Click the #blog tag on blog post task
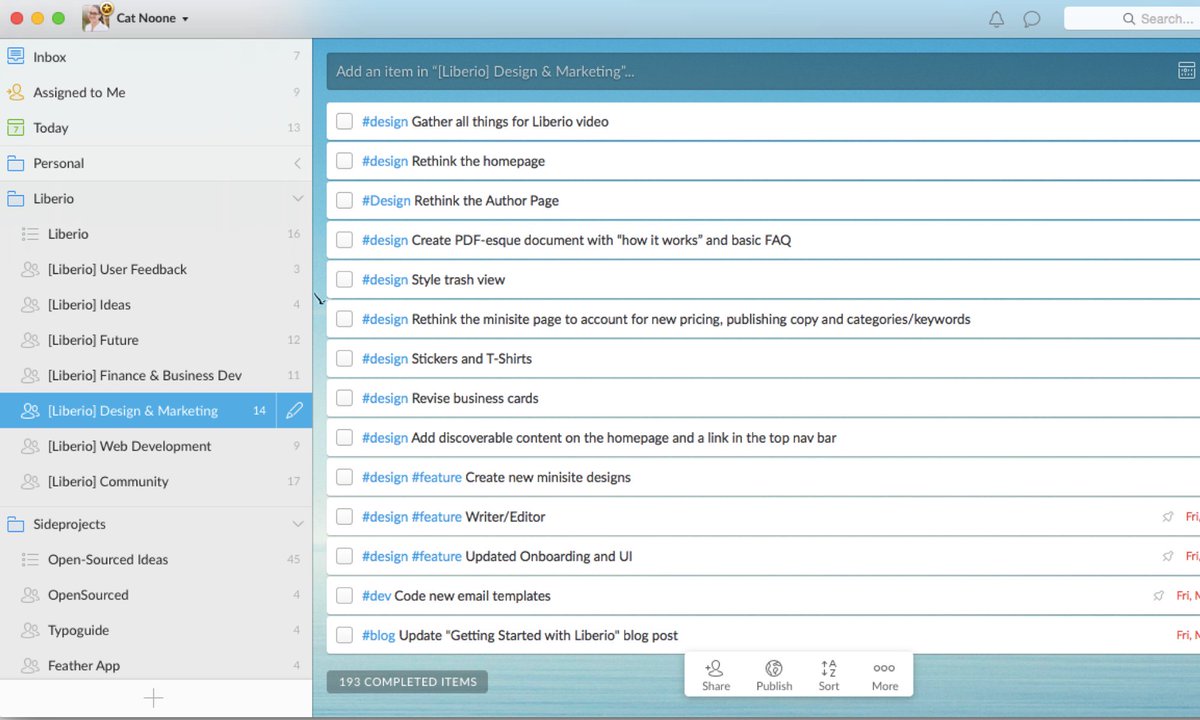This screenshot has height=720, width=1200. click(x=379, y=635)
